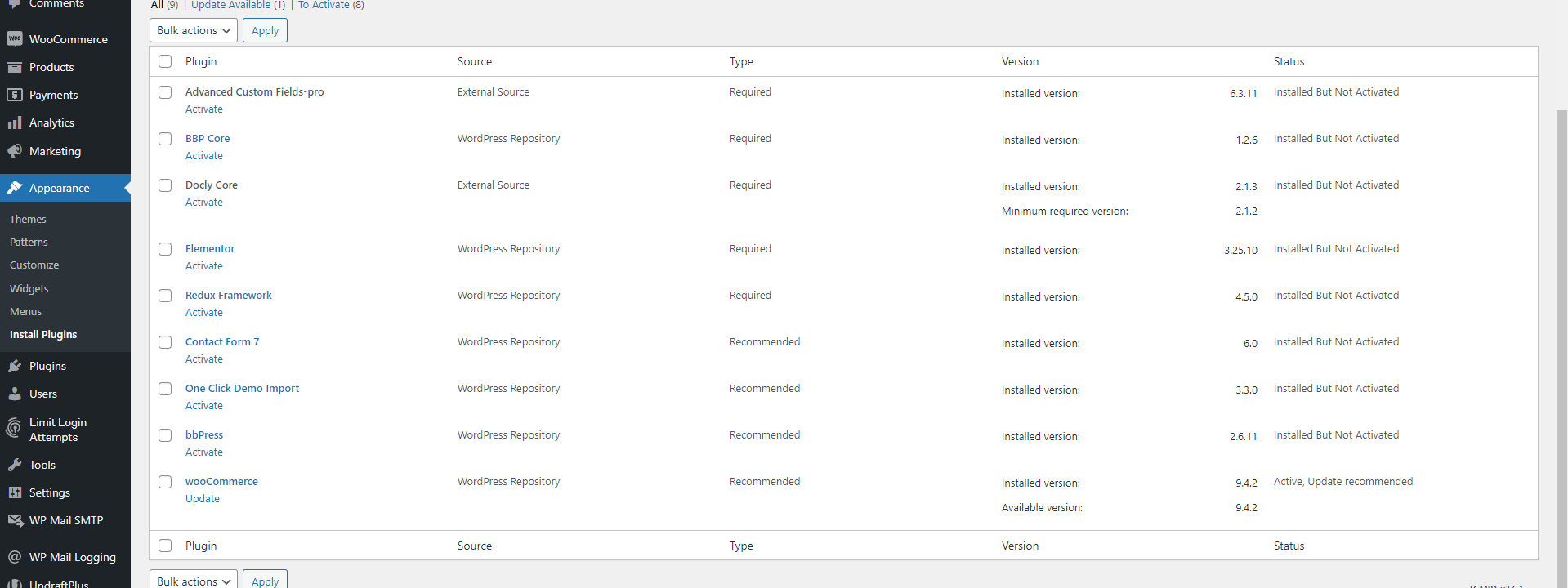Click Activate under One Click Demo Import
Image resolution: width=1568 pixels, height=588 pixels.
coord(203,406)
